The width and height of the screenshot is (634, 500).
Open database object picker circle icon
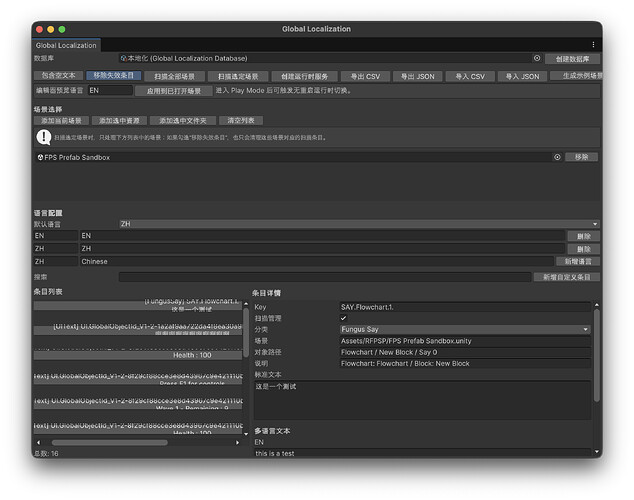point(536,59)
